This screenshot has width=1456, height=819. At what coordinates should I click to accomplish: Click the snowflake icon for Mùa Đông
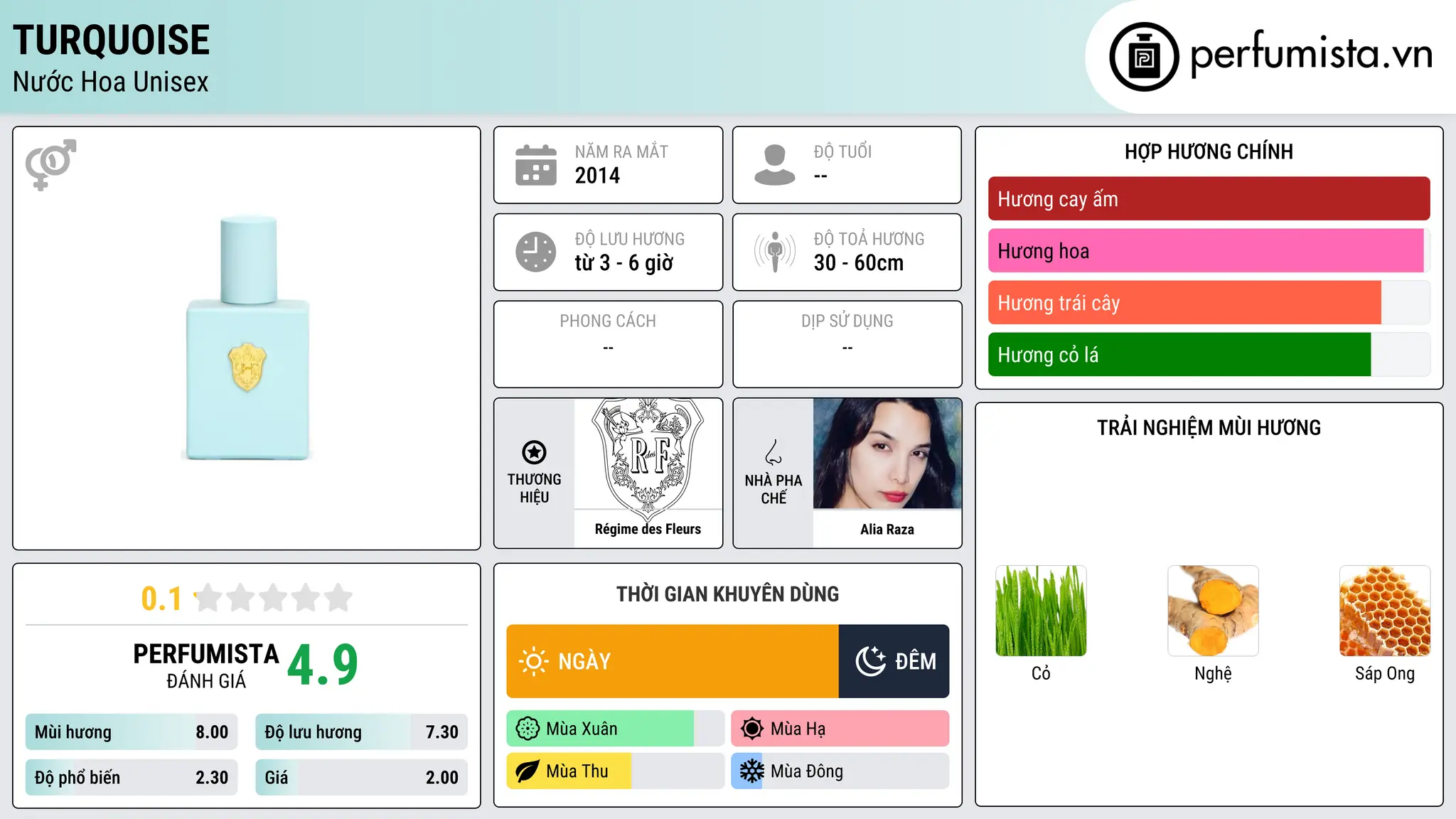[x=751, y=771]
